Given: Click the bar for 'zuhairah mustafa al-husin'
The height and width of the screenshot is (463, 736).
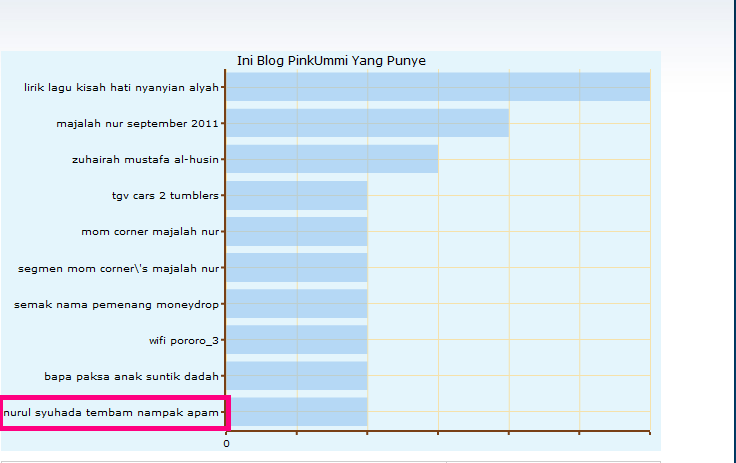Looking at the screenshot, I should (332, 159).
